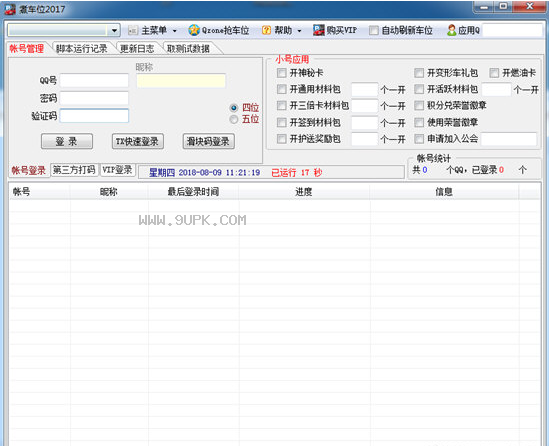Open the account combo box dropdown
The image size is (549, 446).
point(114,30)
